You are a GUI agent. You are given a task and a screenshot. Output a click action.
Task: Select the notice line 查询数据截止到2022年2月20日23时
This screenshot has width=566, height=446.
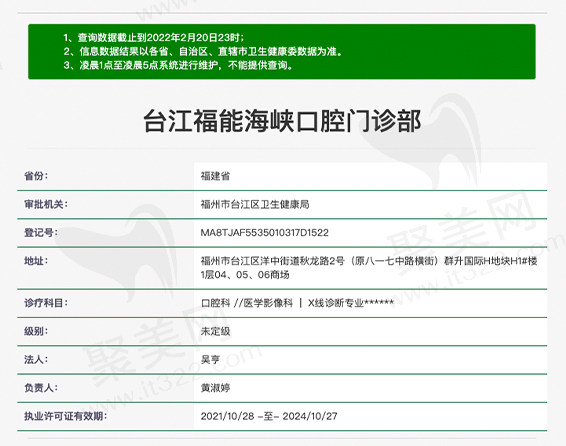point(154,38)
